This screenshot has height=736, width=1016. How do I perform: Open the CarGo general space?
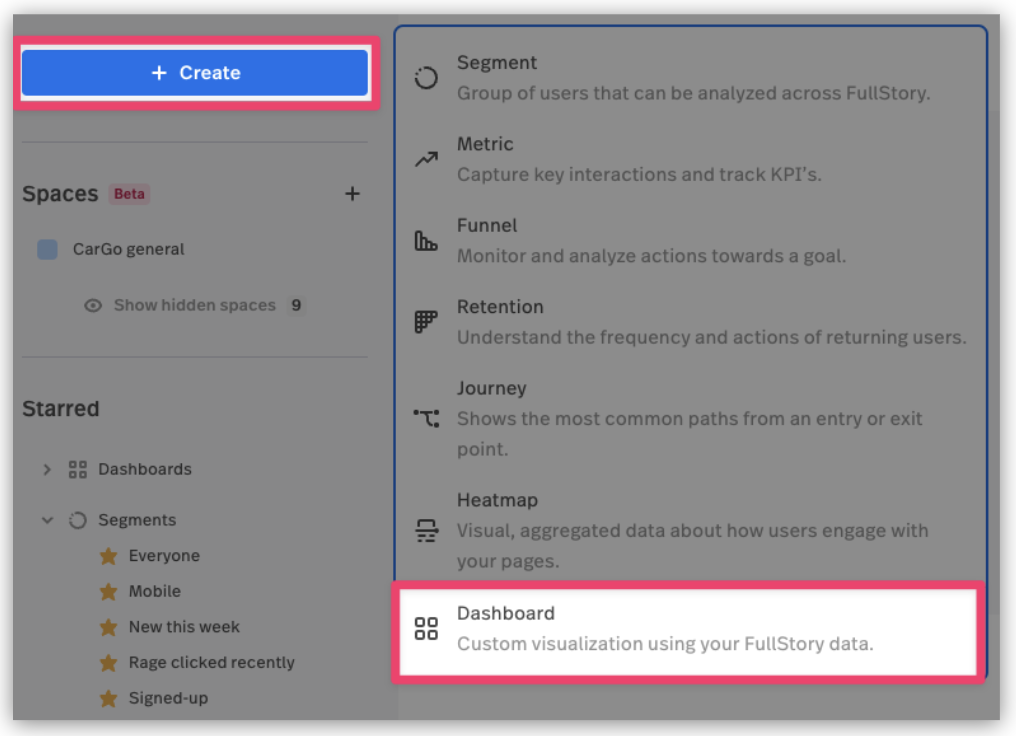pos(128,249)
